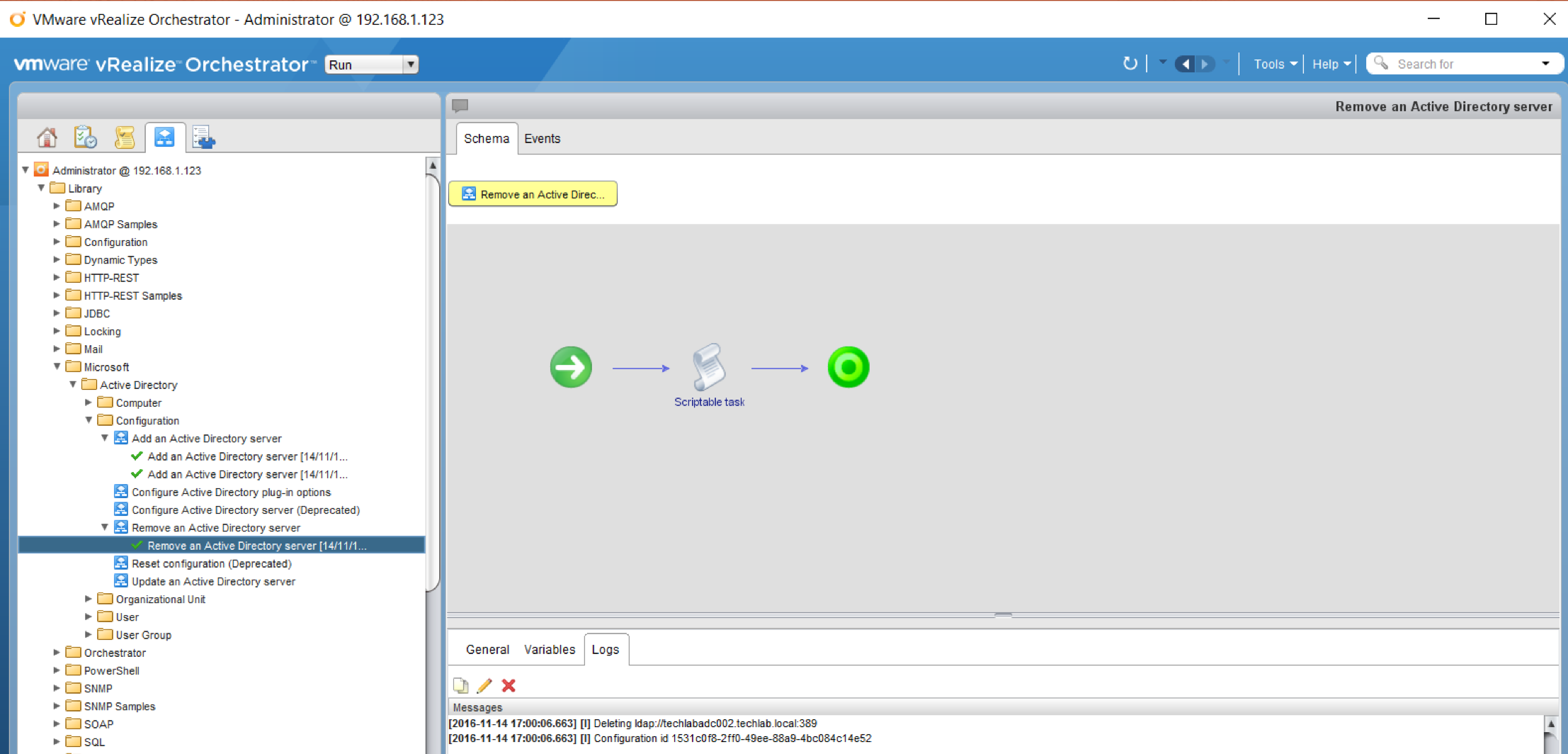This screenshot has width=1568, height=754.
Task: Select the Start workflow element
Action: tap(571, 367)
